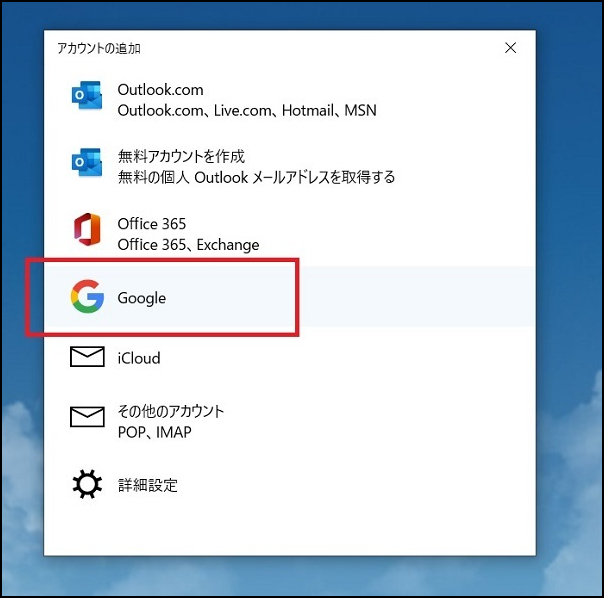Click the Outlook icon beside 無料アカウントを作成
This screenshot has height=598, width=604.
(87, 166)
